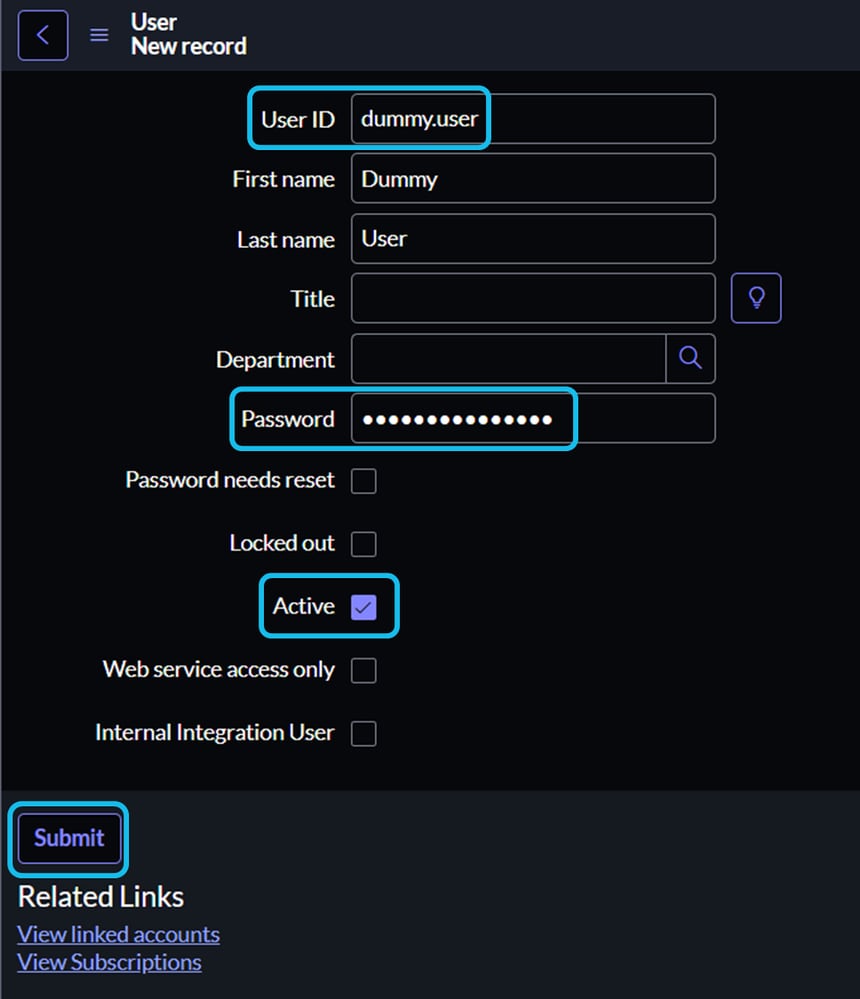Select the masked Password field

[x=463, y=418]
